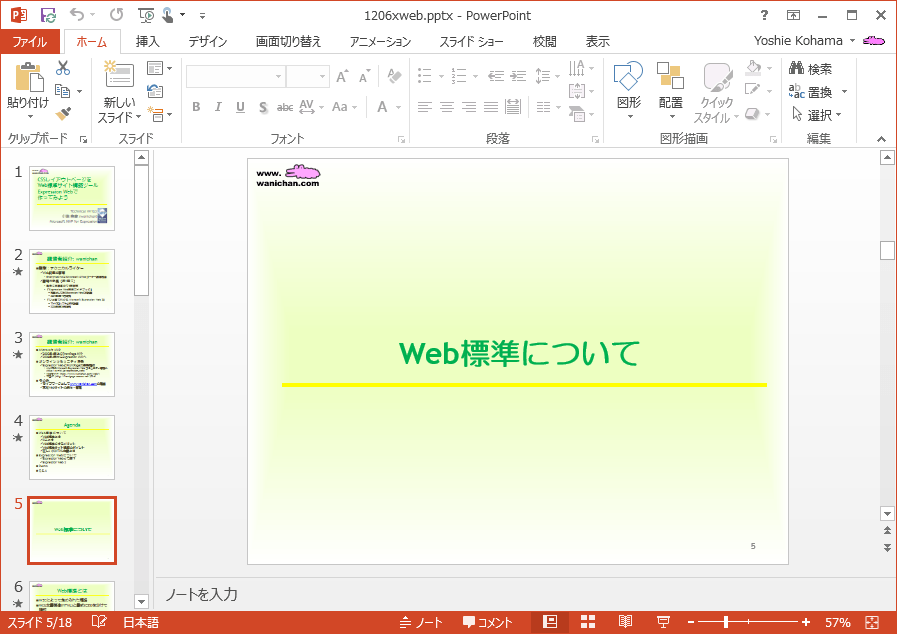Open the font name combo box
Viewport: 897px width, 634px height.
[279, 76]
